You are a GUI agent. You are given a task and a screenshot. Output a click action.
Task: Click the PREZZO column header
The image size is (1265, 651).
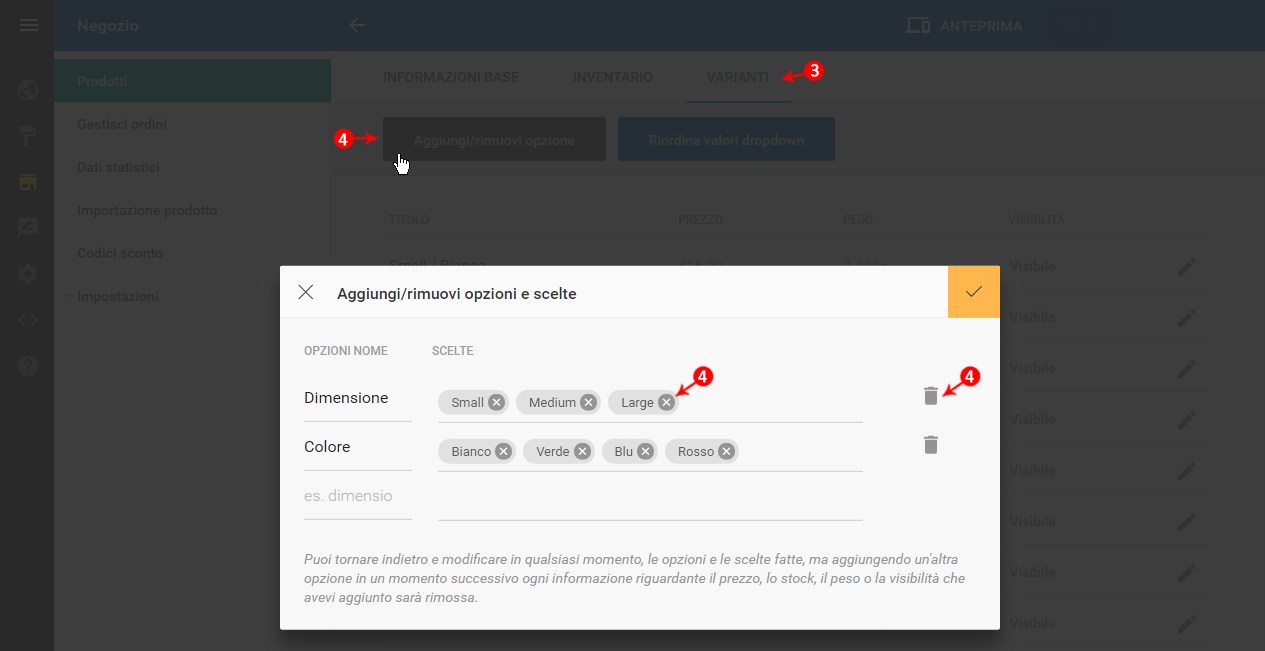(700, 219)
